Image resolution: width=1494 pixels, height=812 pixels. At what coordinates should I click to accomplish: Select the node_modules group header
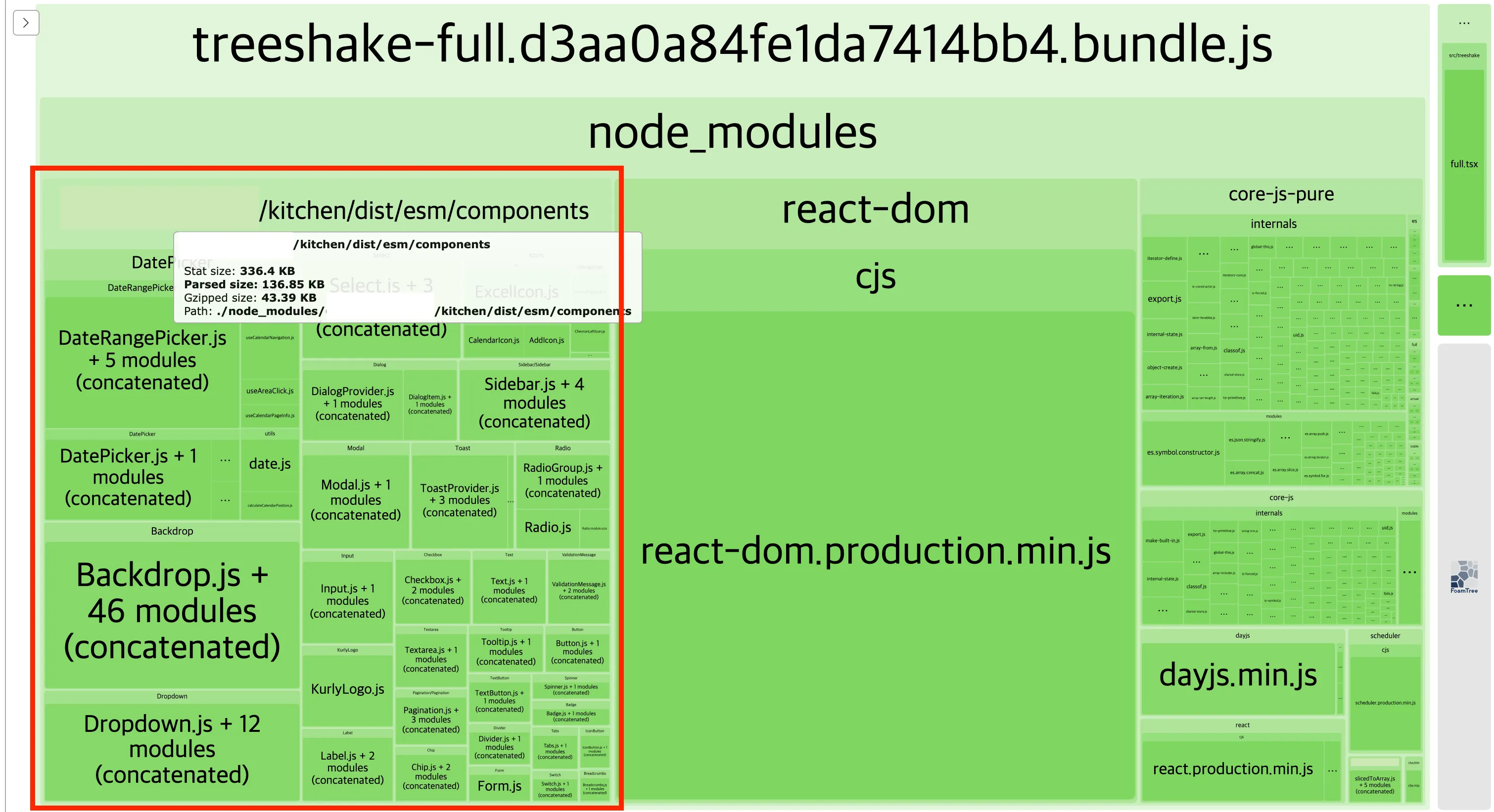732,133
